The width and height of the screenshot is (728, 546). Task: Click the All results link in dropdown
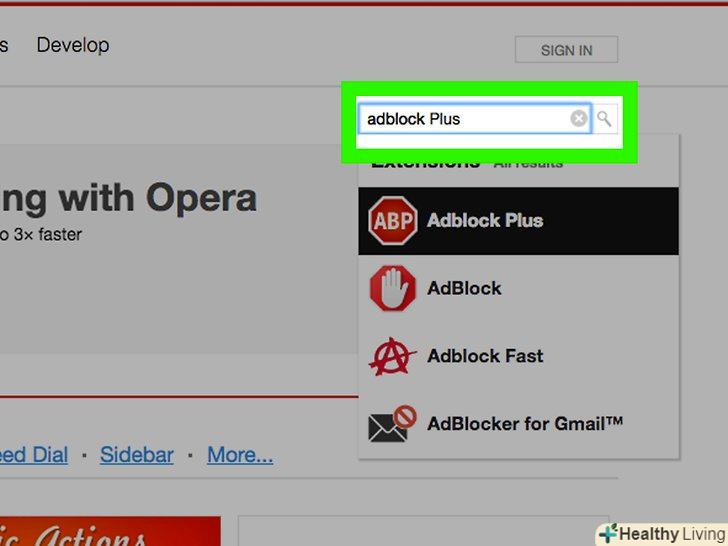point(528,164)
